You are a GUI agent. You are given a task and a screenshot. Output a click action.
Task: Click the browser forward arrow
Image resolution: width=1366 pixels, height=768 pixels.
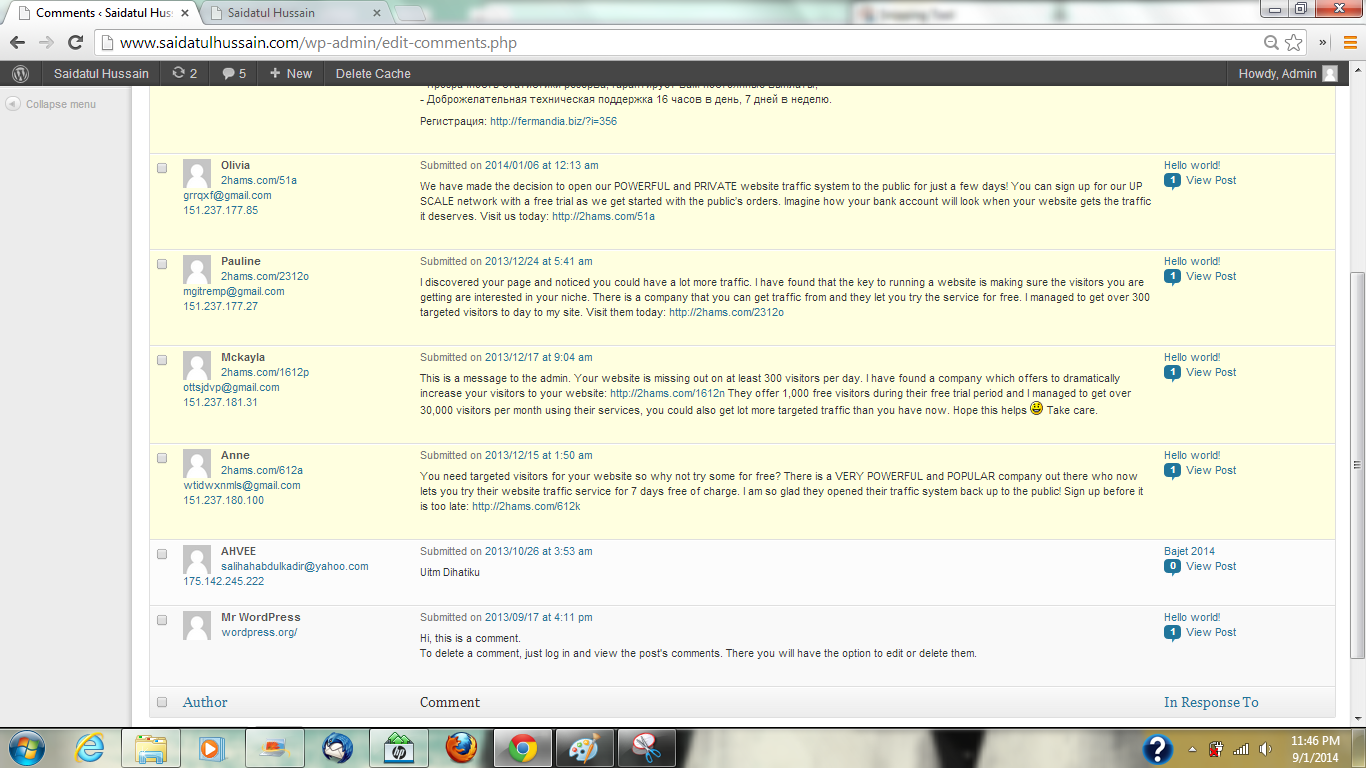[46, 43]
